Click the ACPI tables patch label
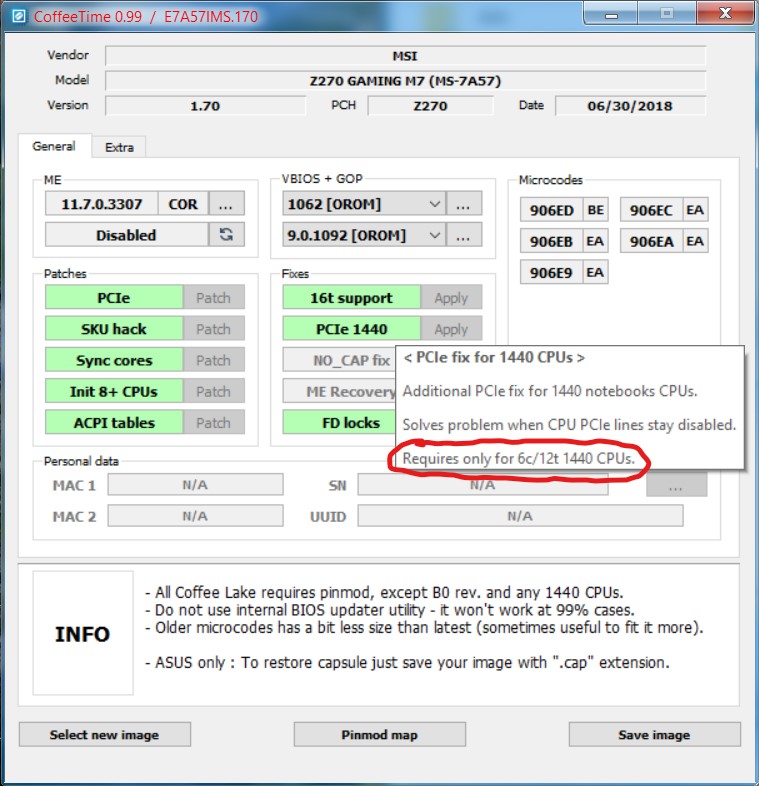Viewport: 759px width, 786px height. (x=114, y=422)
